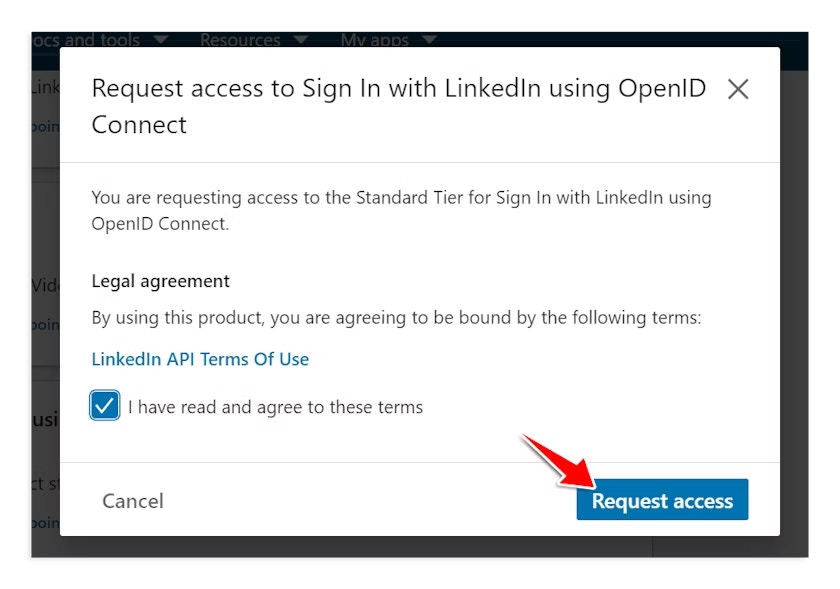Click the checkmark inside the agreement checkbox
This screenshot has width=840, height=589.
(104, 407)
